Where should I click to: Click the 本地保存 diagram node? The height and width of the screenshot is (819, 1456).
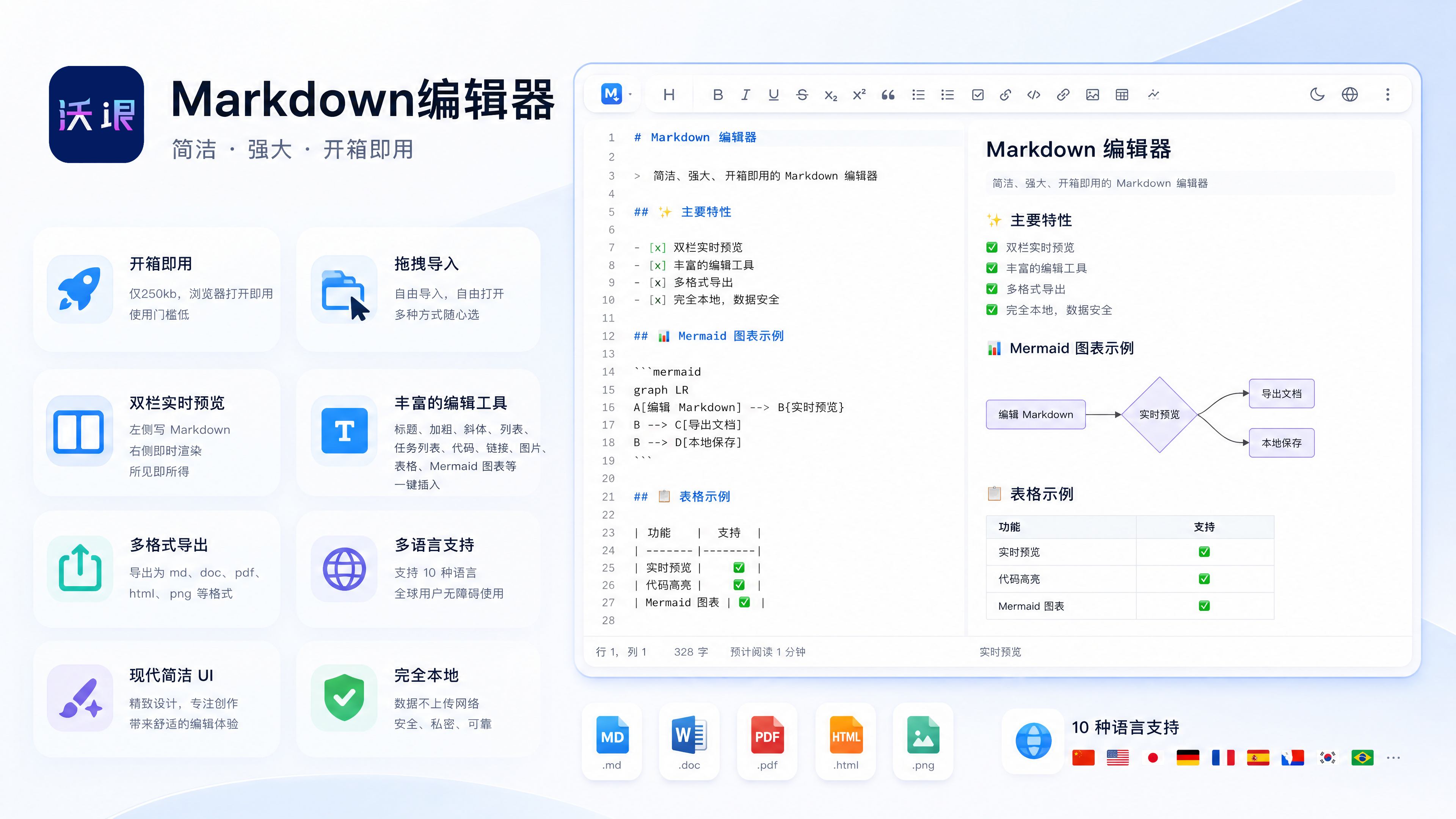point(1281,442)
